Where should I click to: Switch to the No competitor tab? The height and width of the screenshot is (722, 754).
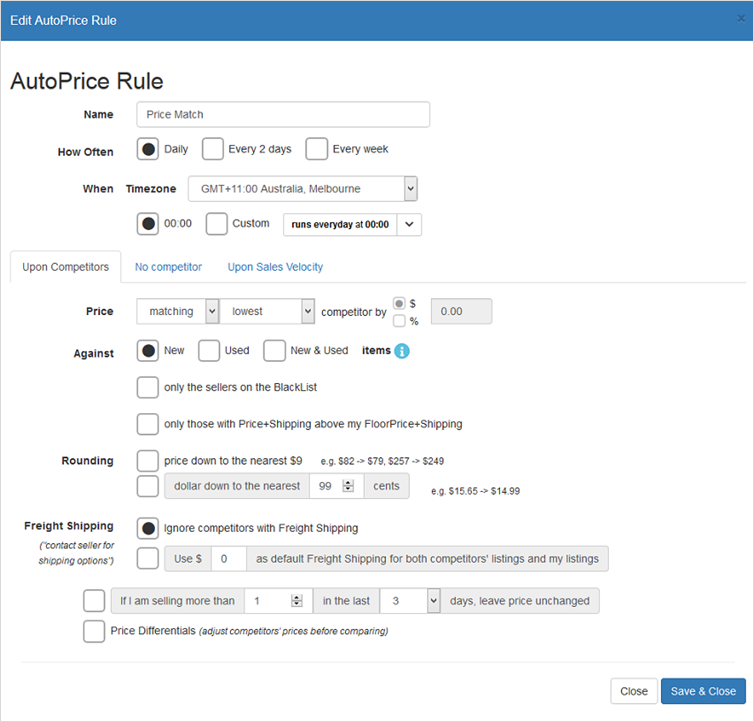[168, 267]
